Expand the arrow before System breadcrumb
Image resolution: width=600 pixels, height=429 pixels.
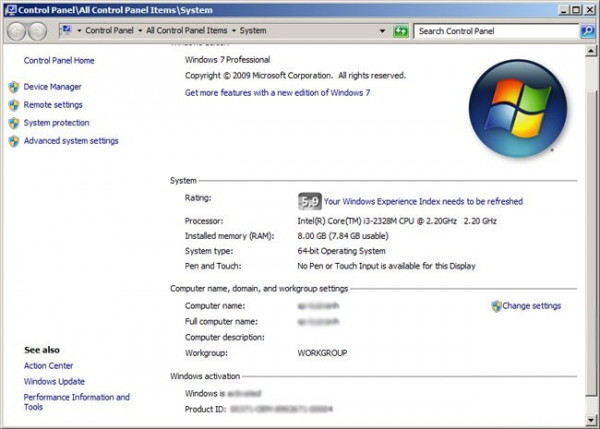click(233, 31)
